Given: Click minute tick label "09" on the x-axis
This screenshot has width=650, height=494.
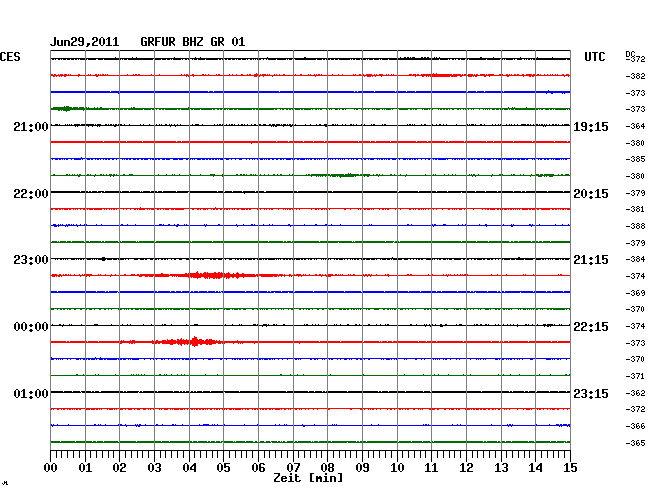Looking at the screenshot, I should tap(362, 467).
